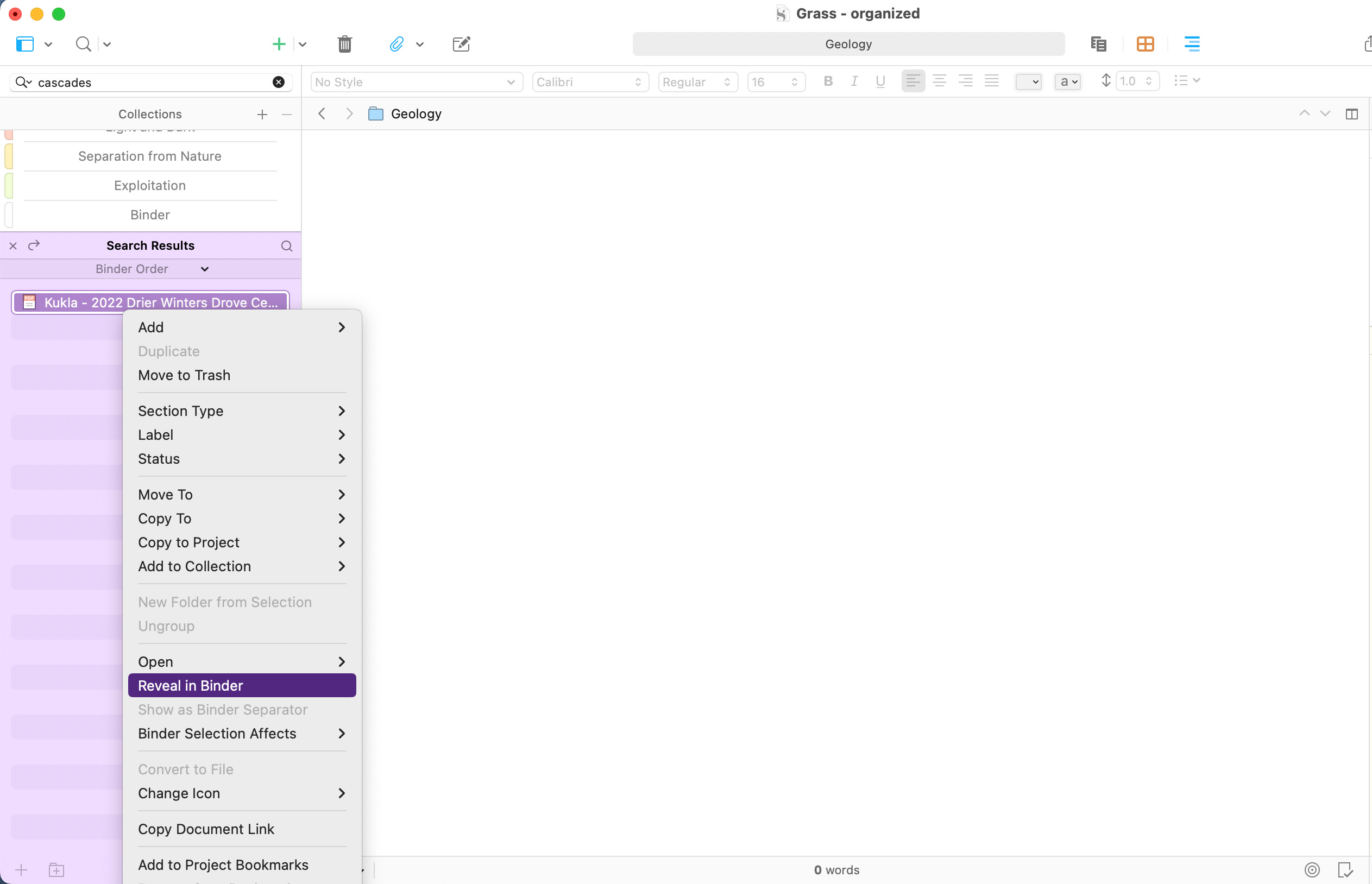
Task: Click the split editor icon
Action: [1351, 113]
